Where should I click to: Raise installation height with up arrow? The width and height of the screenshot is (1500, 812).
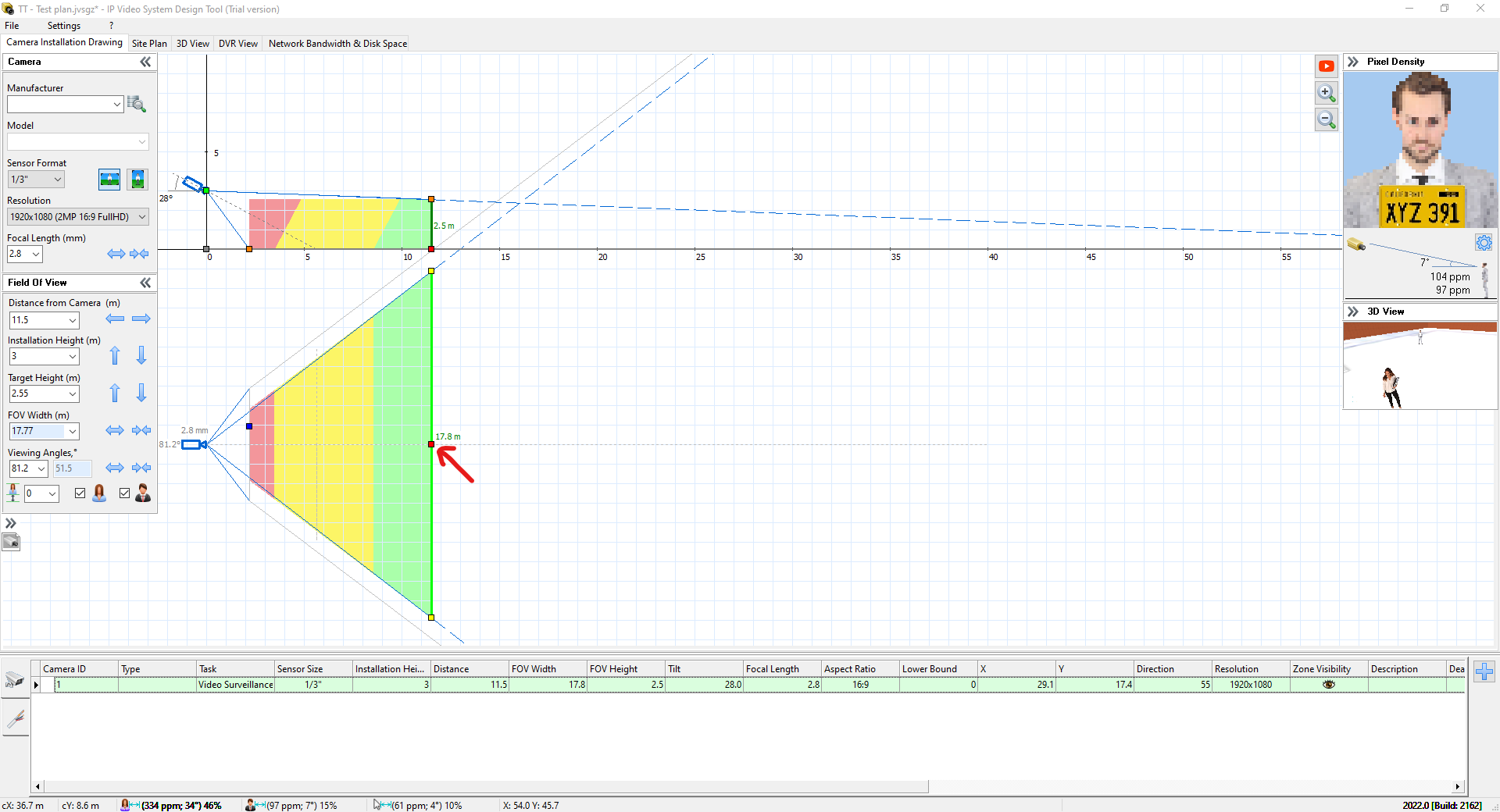(x=115, y=356)
